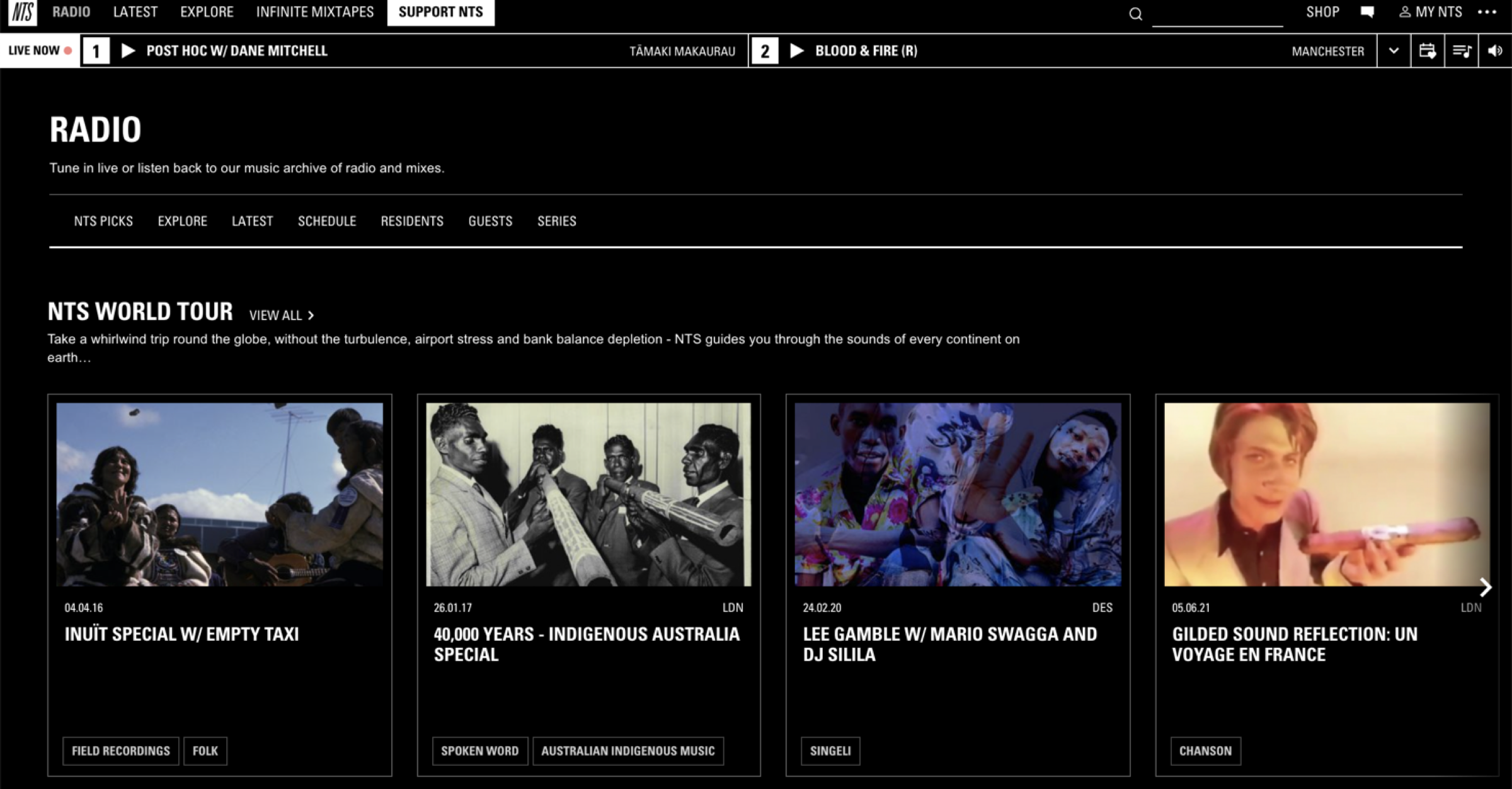The image size is (1512, 789).
Task: Click the Support NTS button
Action: tap(441, 12)
